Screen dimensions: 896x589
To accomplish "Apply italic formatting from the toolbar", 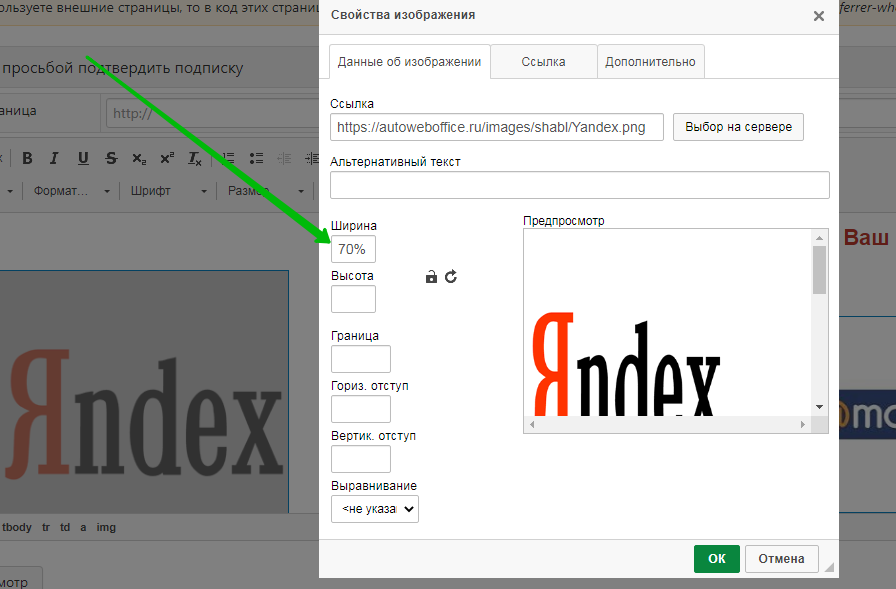I will pyautogui.click(x=55, y=158).
